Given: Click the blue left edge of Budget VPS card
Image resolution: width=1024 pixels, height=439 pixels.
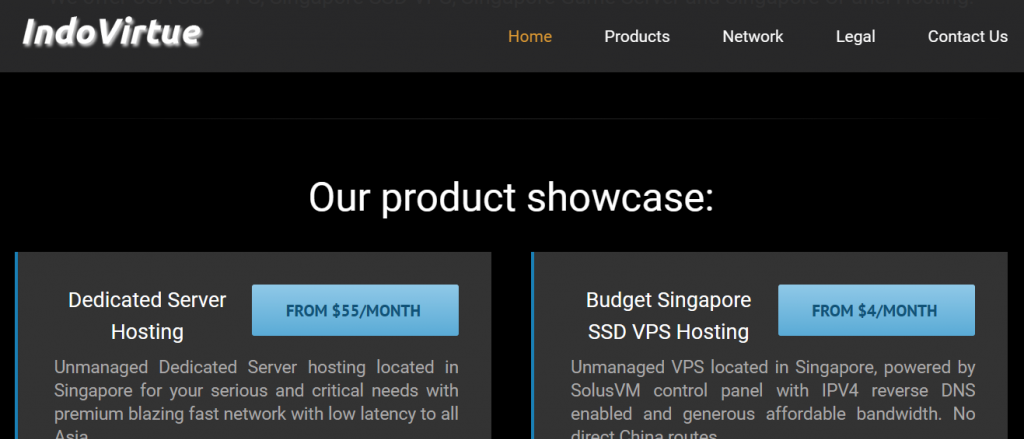Looking at the screenshot, I should coord(533,345).
